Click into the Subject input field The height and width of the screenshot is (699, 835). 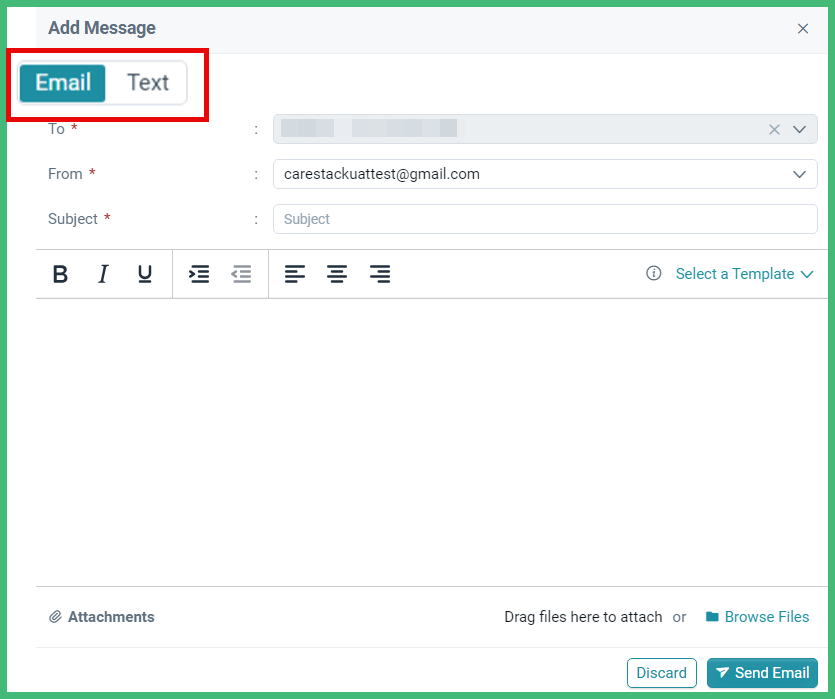[545, 219]
